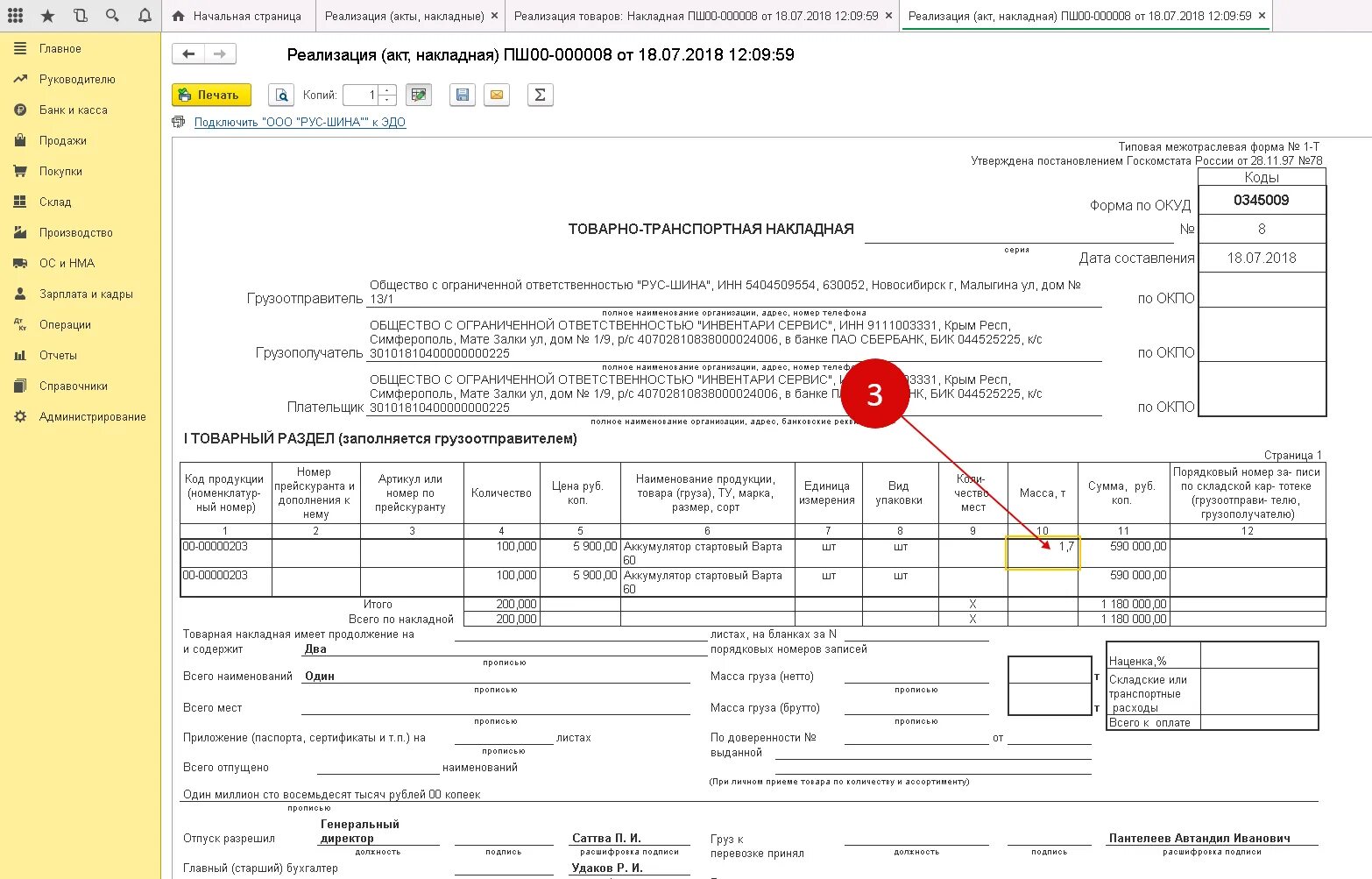Decrease copies with the down stepper
This screenshot has width=1372, height=879.
coord(388,100)
